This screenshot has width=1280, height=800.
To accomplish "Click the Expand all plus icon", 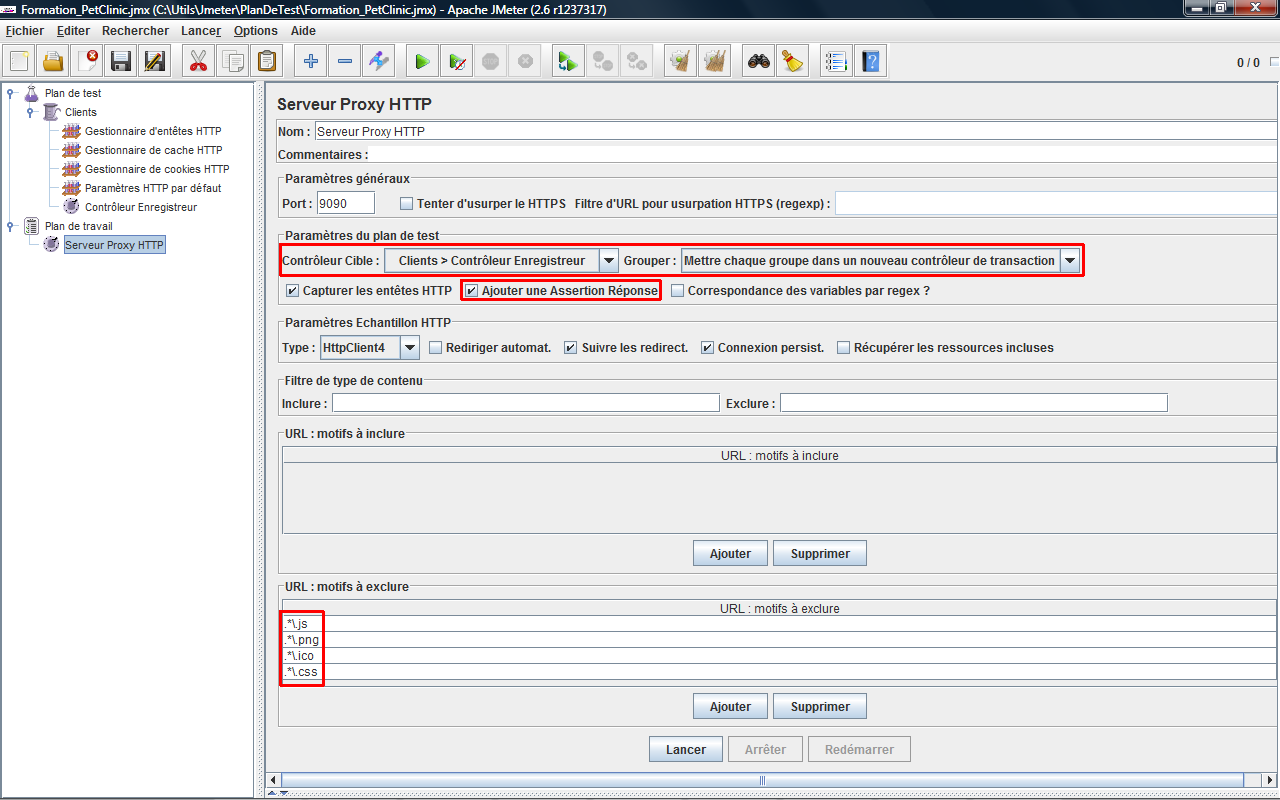I will coord(311,62).
